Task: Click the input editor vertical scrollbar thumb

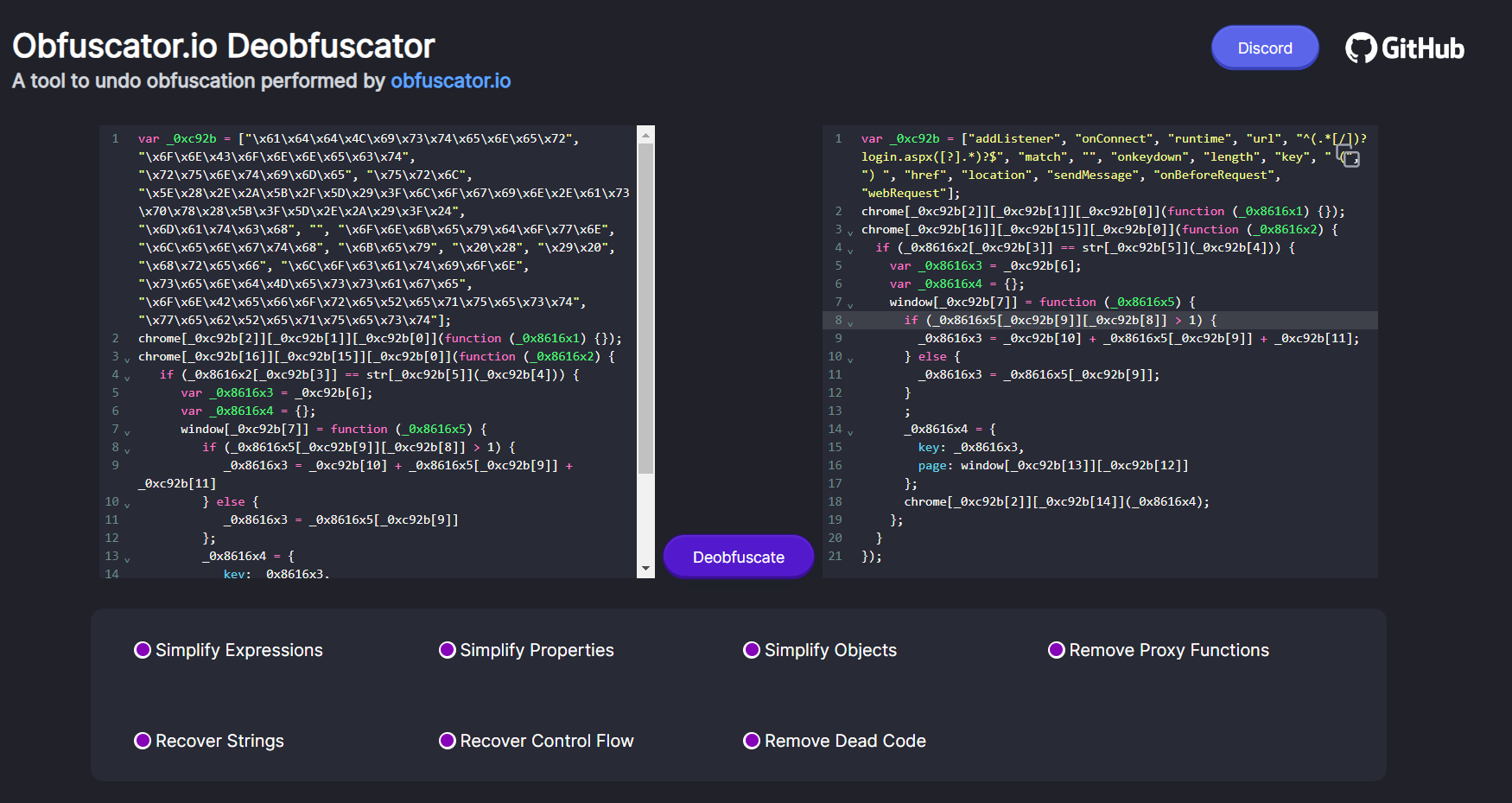Action: pos(645,309)
